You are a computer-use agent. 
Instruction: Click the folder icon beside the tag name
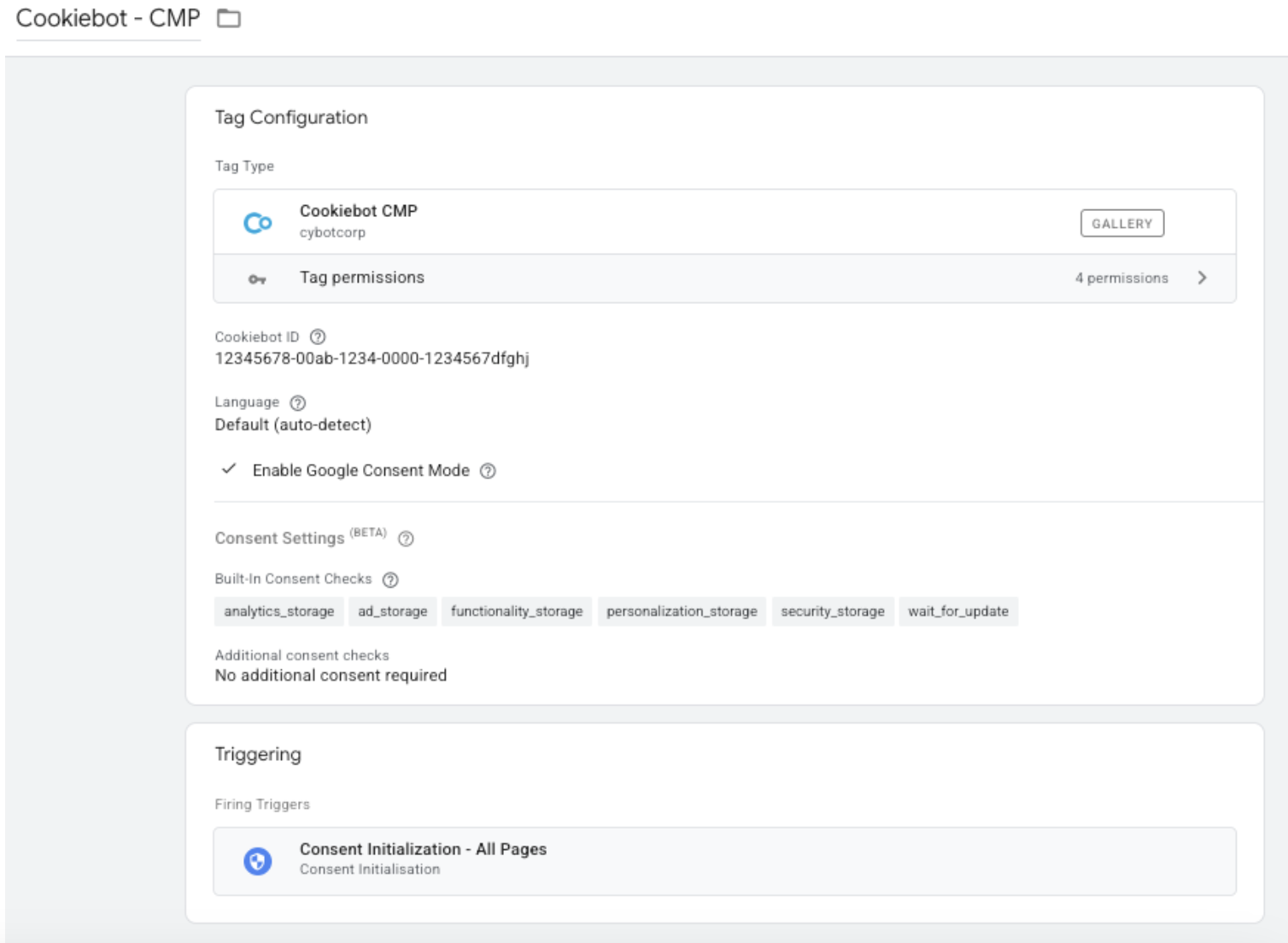pos(229,18)
